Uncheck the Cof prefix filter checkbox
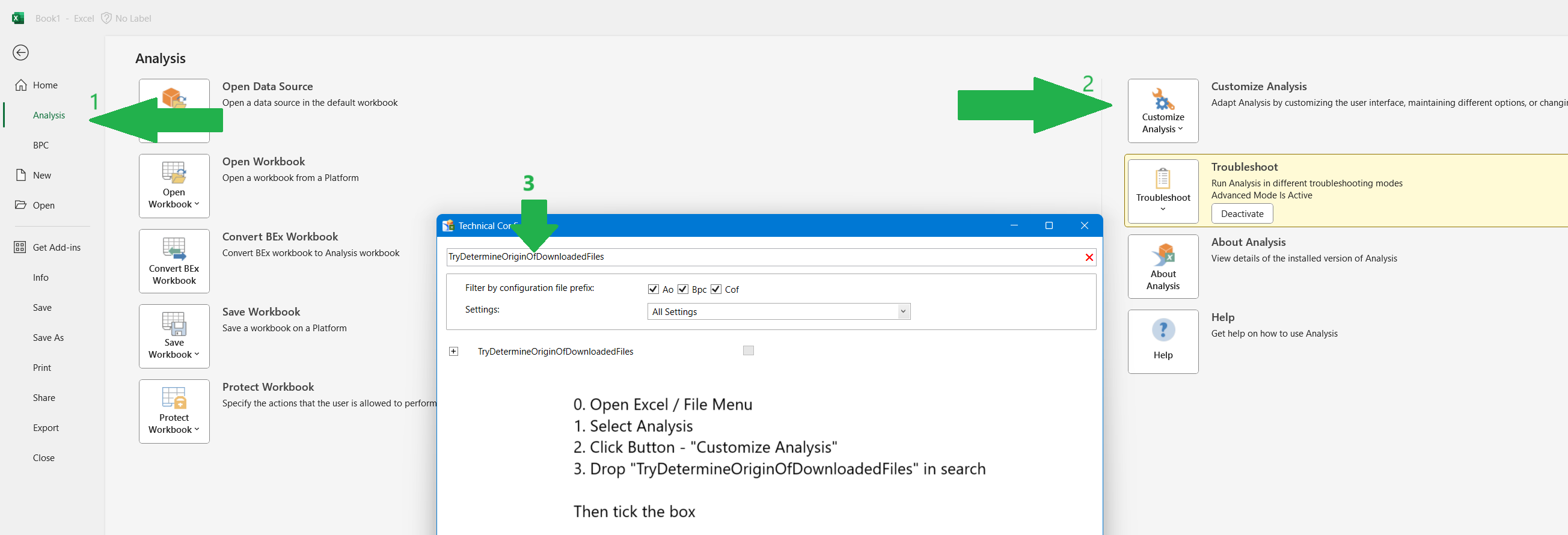 pos(716,289)
